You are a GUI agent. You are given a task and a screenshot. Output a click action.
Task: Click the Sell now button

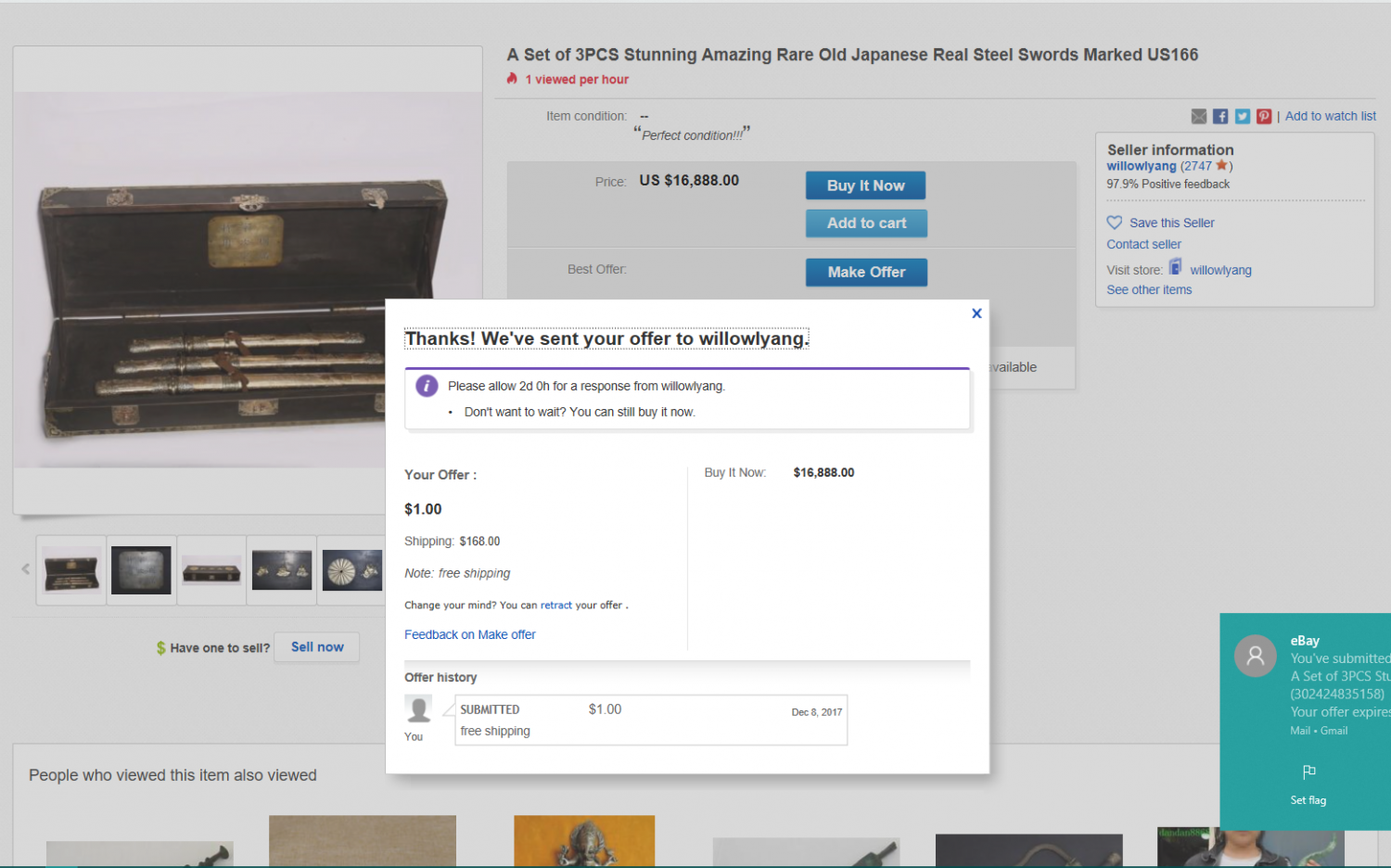pos(317,647)
